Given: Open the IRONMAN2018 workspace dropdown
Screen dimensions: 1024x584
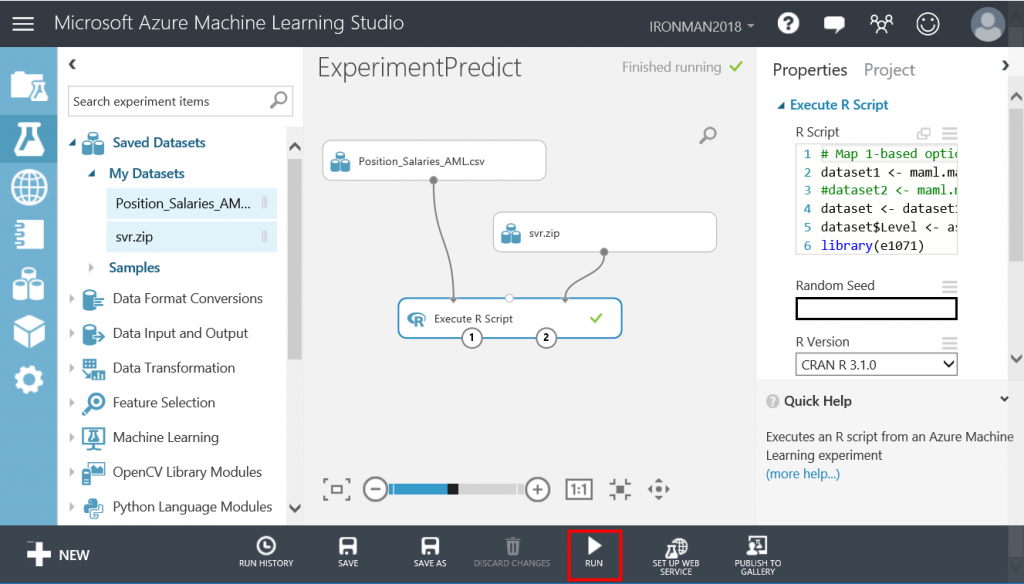Looking at the screenshot, I should point(701,27).
